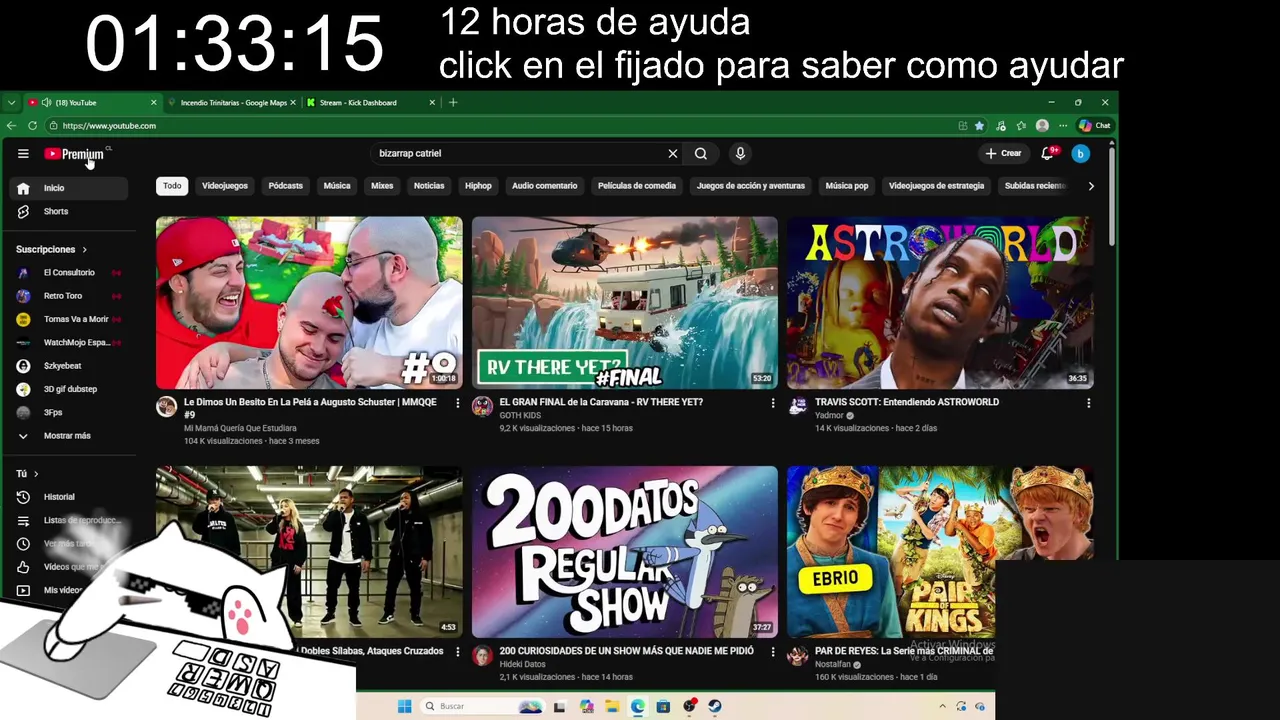
Task: Open the 3D gif dubstep subscription
Action: click(68, 389)
